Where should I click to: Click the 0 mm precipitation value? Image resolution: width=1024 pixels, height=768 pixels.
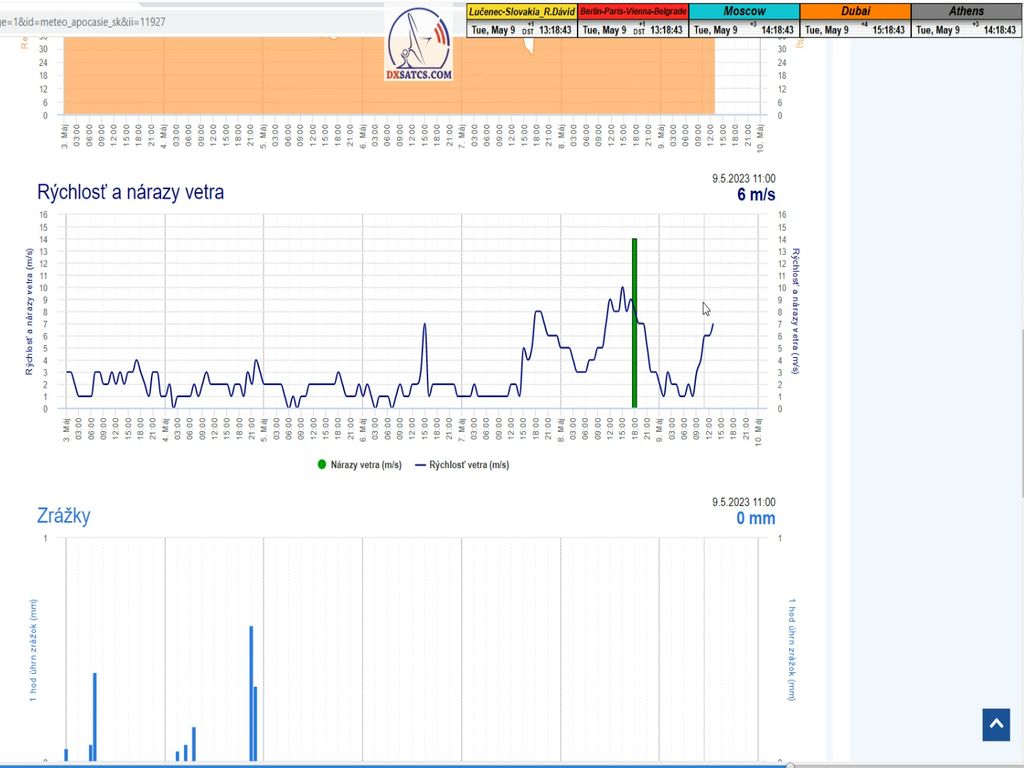coord(755,518)
